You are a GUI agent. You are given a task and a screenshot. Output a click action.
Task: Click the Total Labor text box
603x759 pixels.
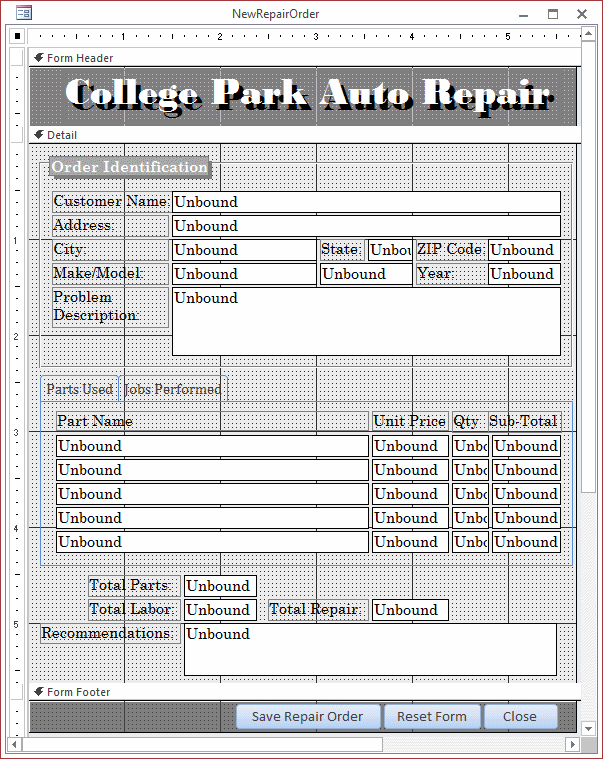click(220, 610)
